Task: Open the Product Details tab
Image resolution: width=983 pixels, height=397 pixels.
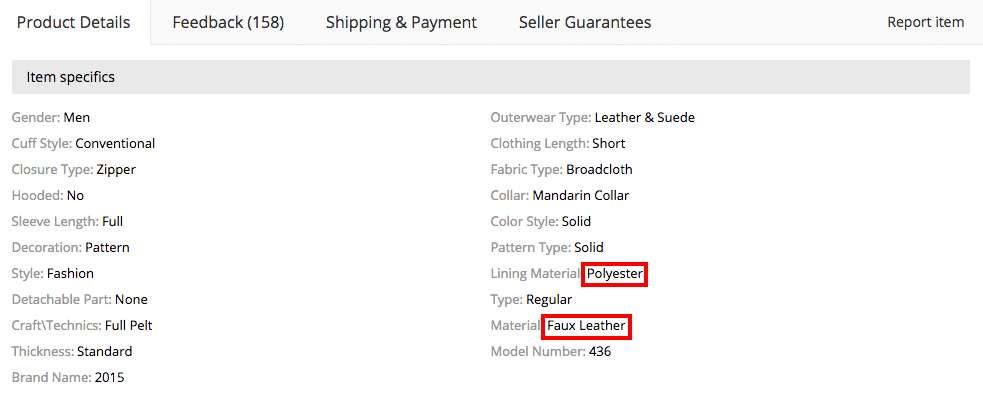Action: pos(74,23)
